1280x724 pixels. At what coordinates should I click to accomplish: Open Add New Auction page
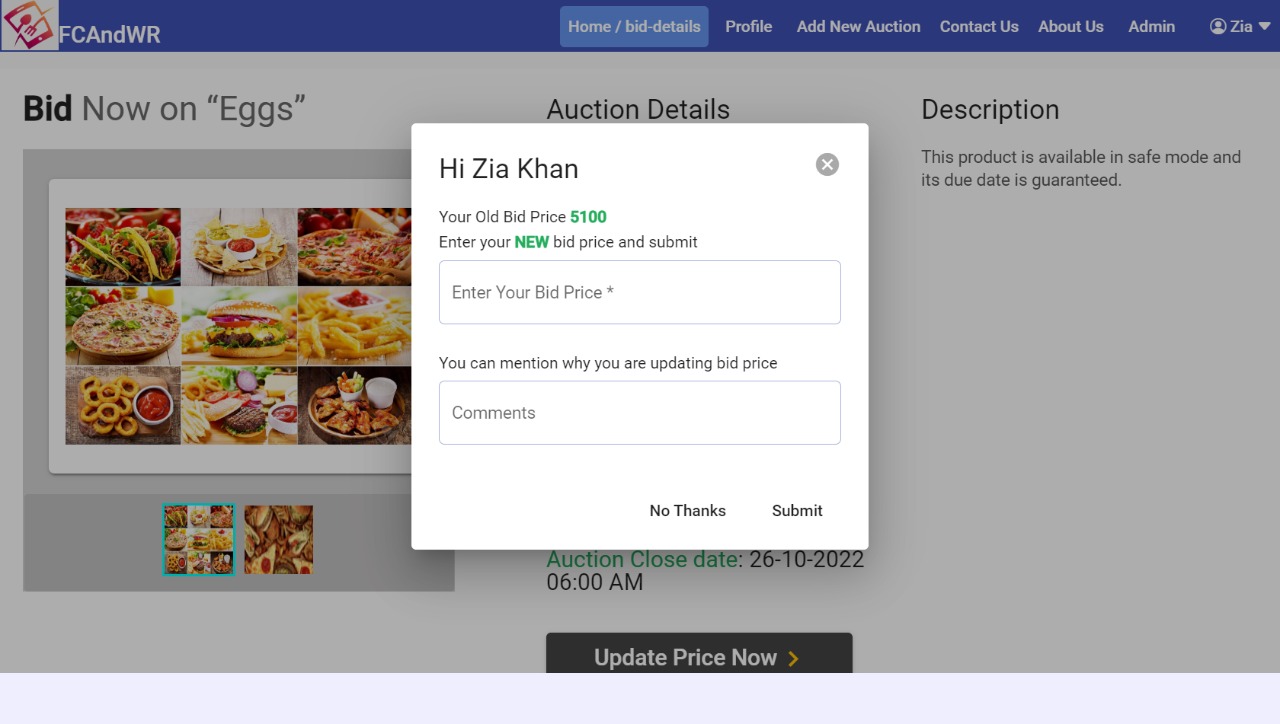point(858,27)
